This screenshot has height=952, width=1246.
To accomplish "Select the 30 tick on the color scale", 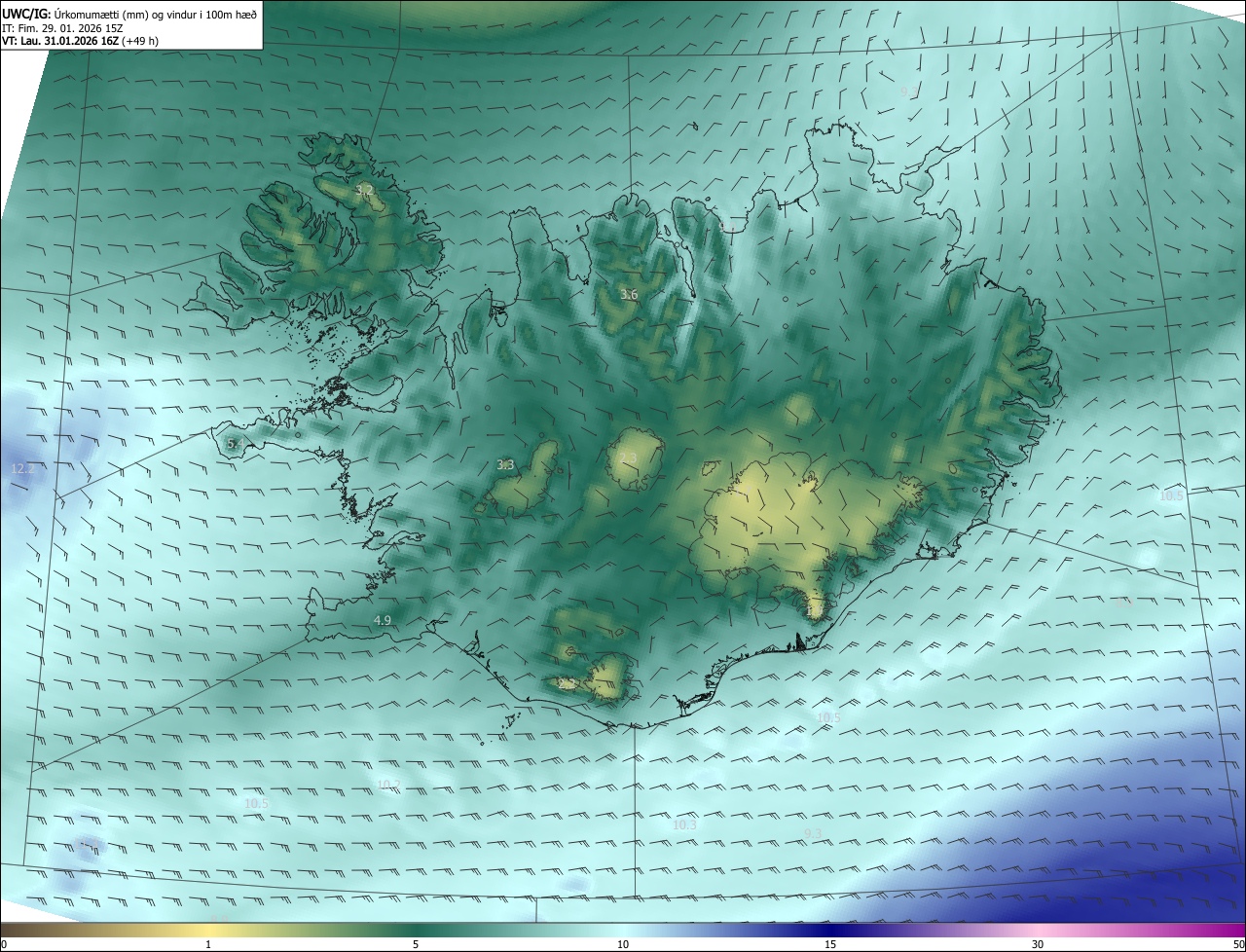I will tap(1038, 944).
